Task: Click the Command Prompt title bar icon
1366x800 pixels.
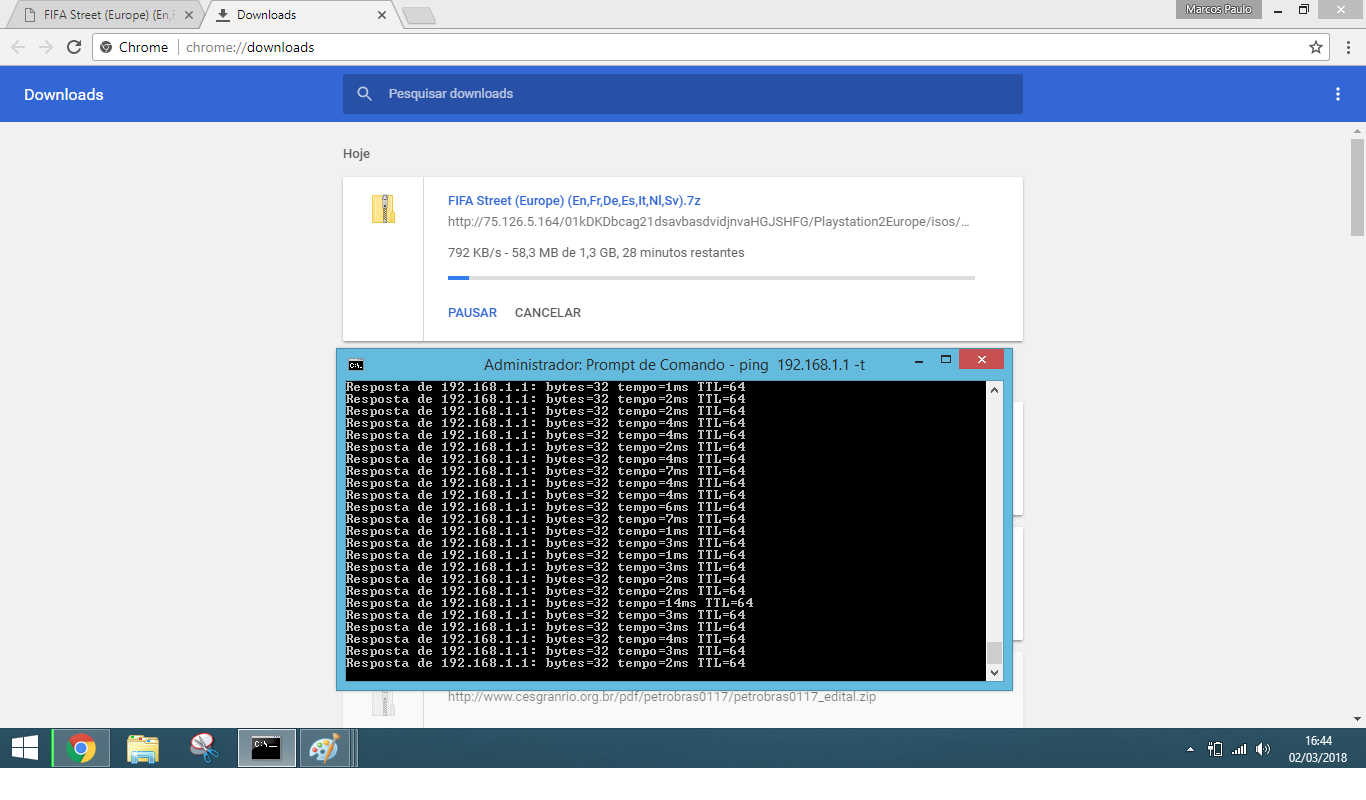Action: tap(356, 364)
